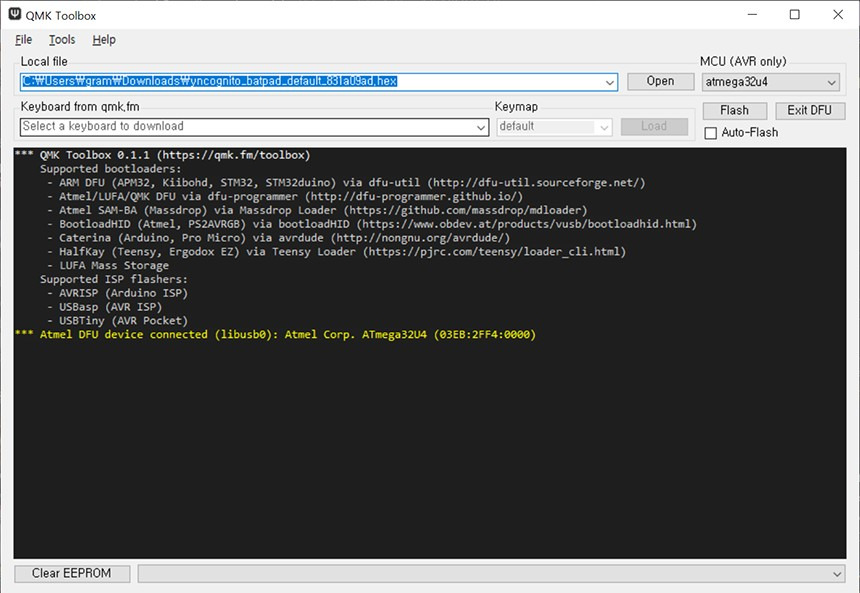This screenshot has height=593, width=860.
Task: Click the 'Supported bootloaders:' log line
Action: click(x=110, y=169)
